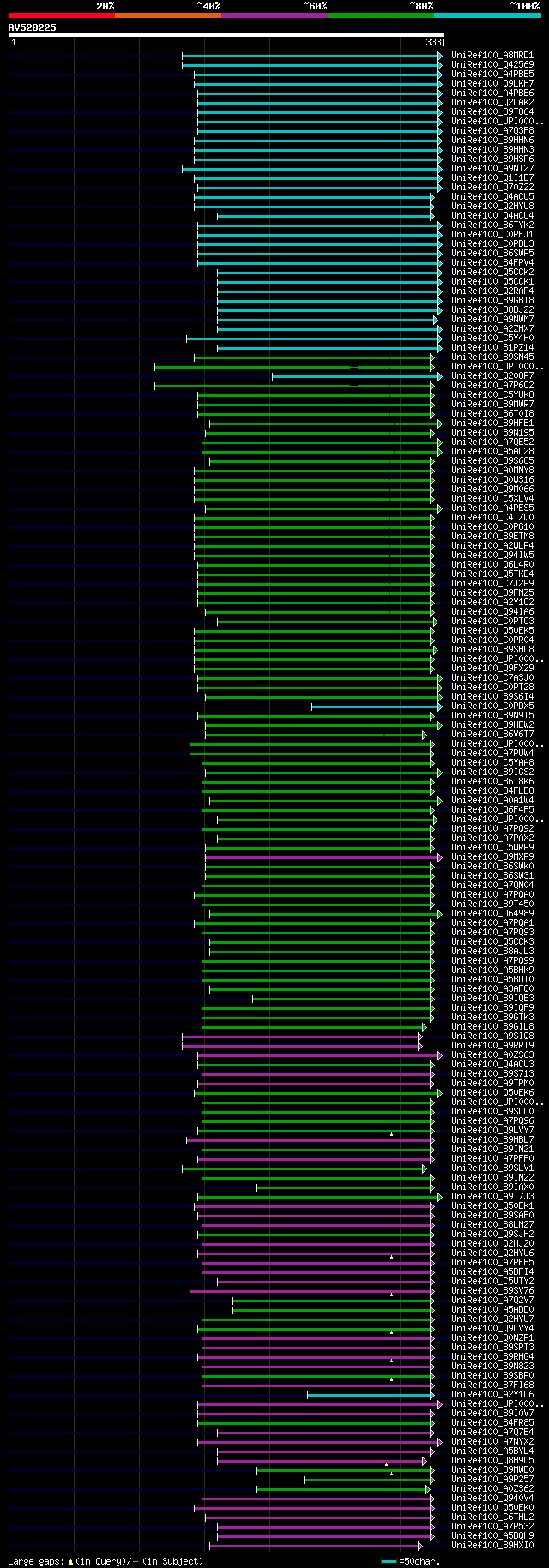
Task: Click the UniRef100_B7FI68 label
Action: point(492,1385)
